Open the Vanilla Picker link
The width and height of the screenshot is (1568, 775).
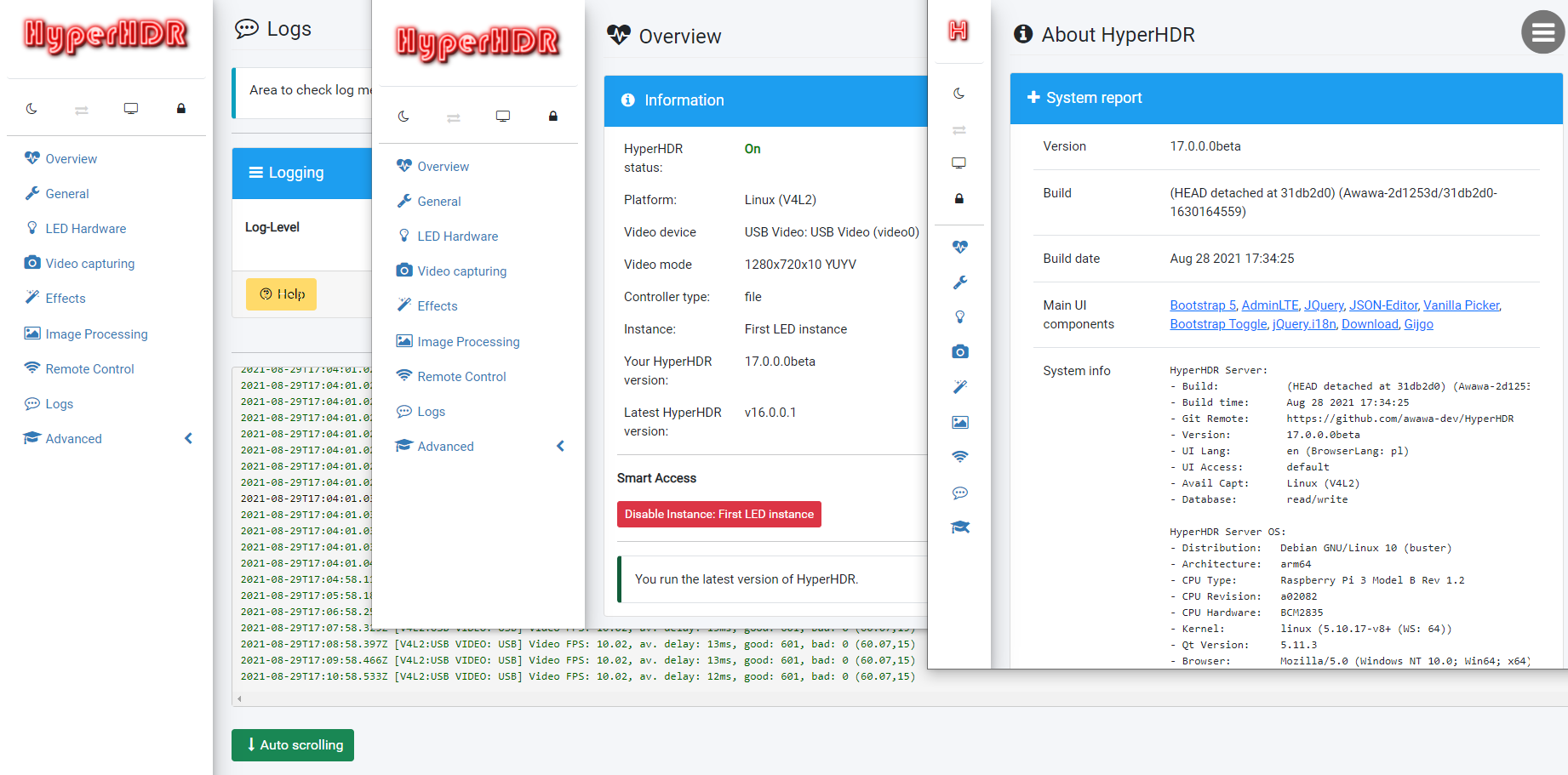(x=1462, y=305)
